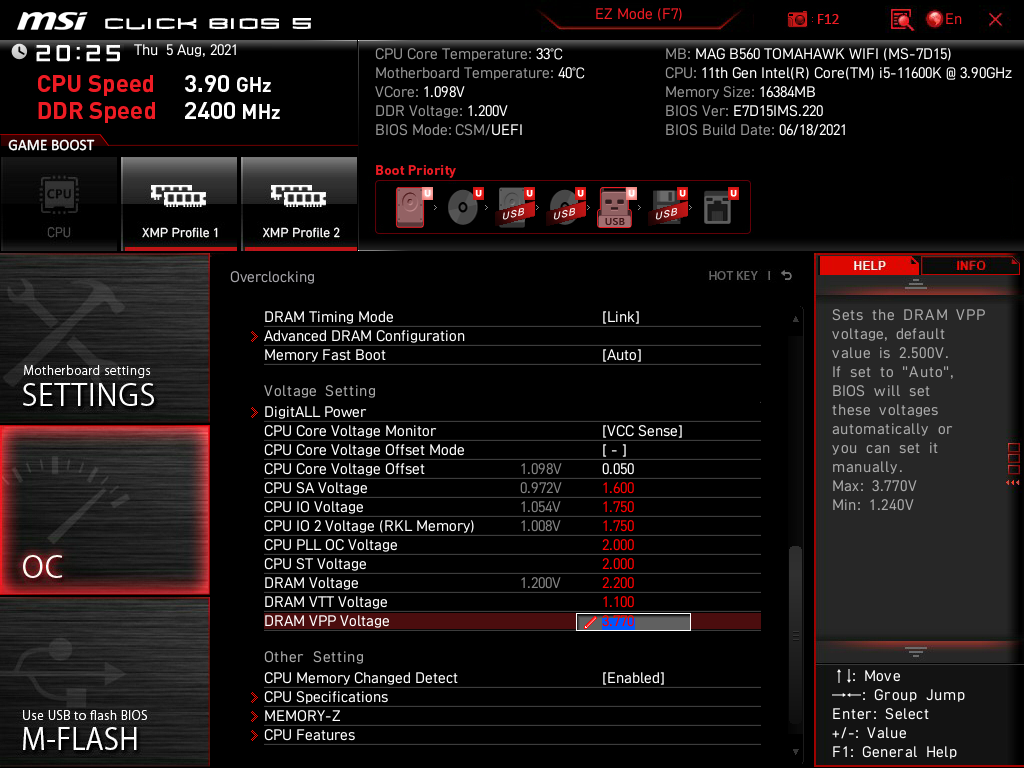Toggle XMP Profile 1

[x=180, y=204]
